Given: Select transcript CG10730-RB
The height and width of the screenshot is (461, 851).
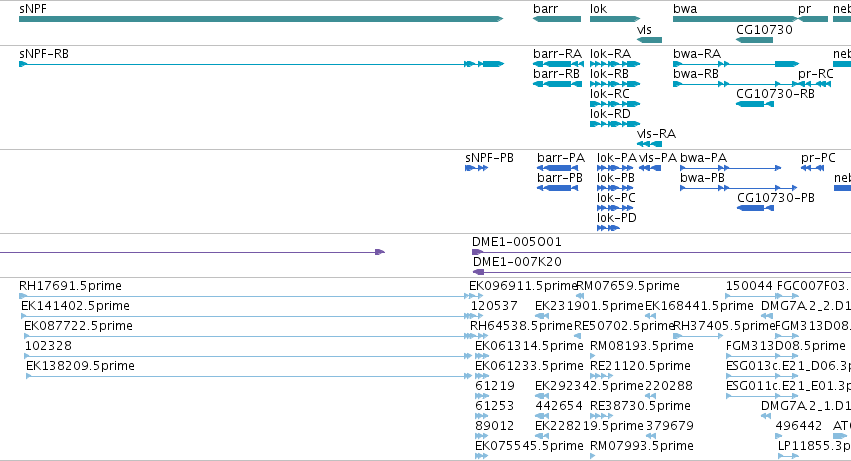Looking at the screenshot, I should (x=754, y=104).
